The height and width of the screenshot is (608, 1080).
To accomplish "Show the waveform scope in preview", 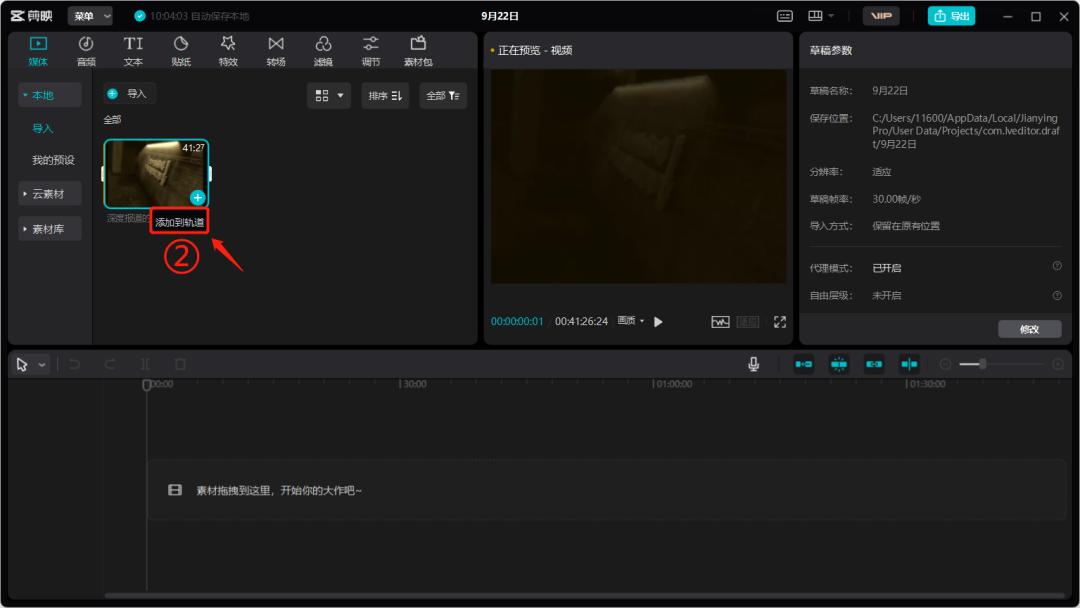I will pos(720,322).
